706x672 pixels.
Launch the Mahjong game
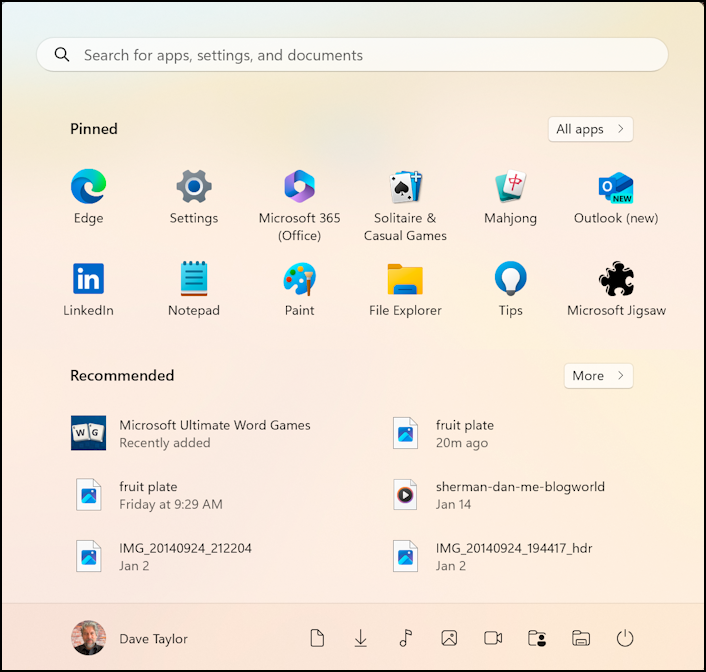point(510,196)
